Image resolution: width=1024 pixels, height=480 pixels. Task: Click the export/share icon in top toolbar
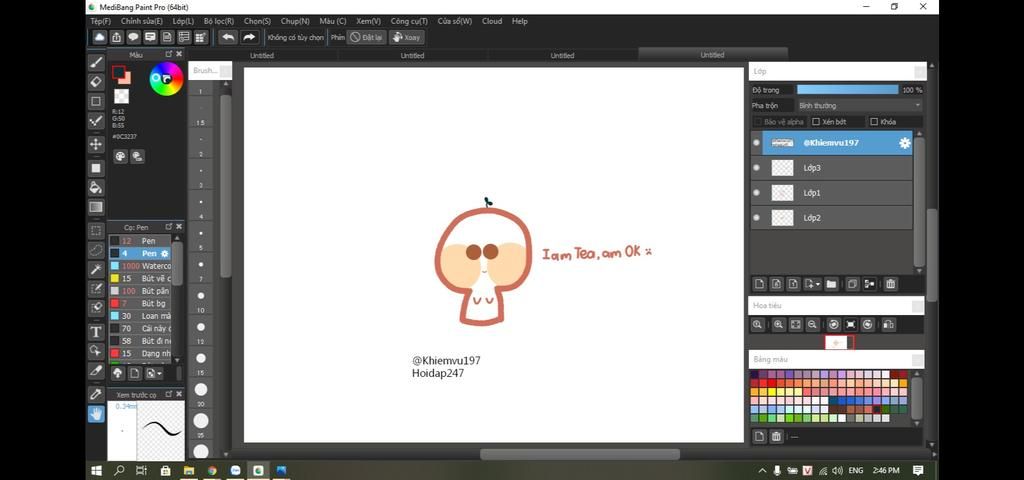point(116,37)
